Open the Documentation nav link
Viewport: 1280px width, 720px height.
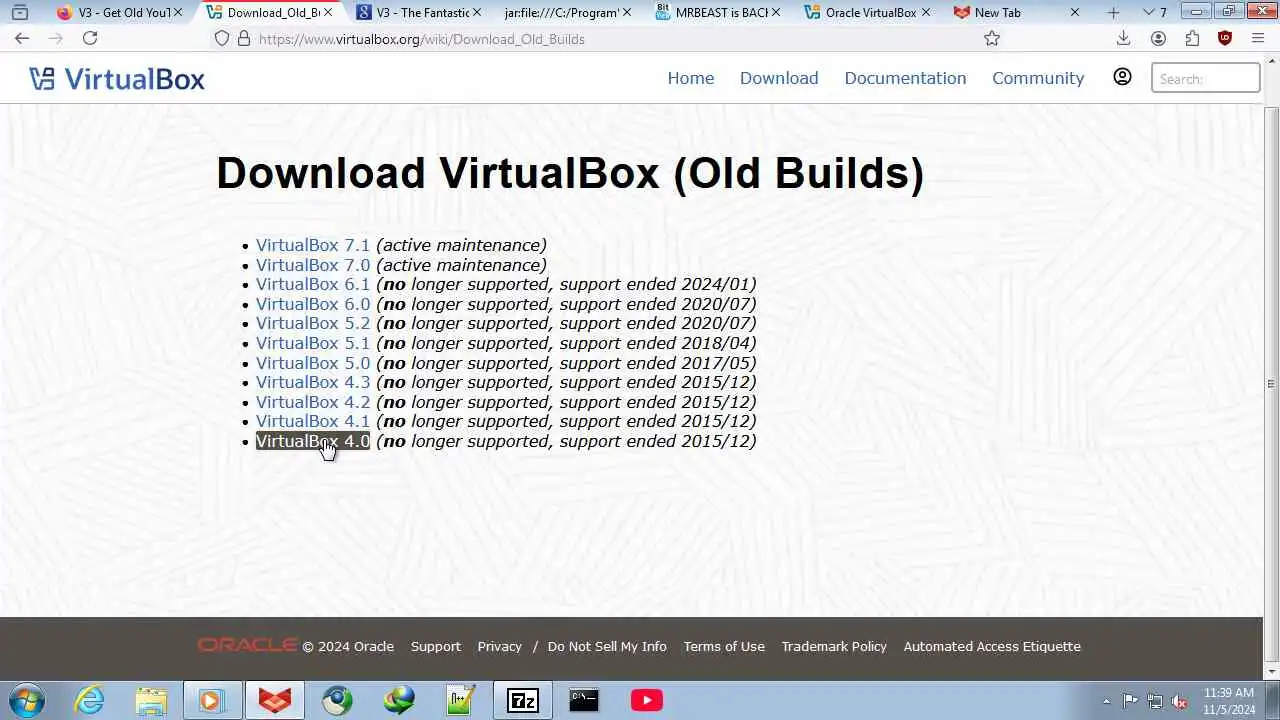905,78
